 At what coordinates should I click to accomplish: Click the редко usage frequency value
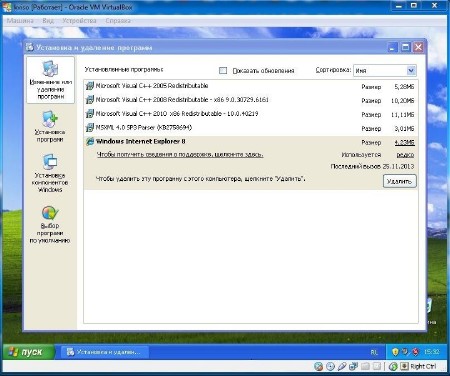[x=405, y=155]
